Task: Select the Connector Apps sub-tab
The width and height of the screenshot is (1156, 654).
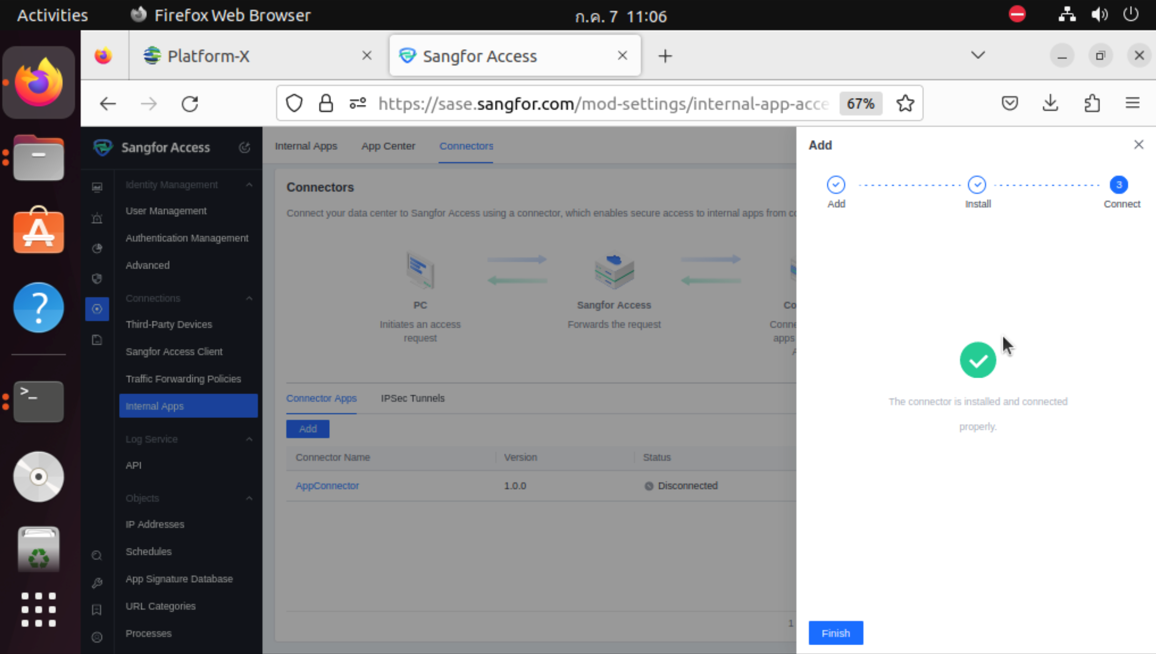Action: point(321,398)
